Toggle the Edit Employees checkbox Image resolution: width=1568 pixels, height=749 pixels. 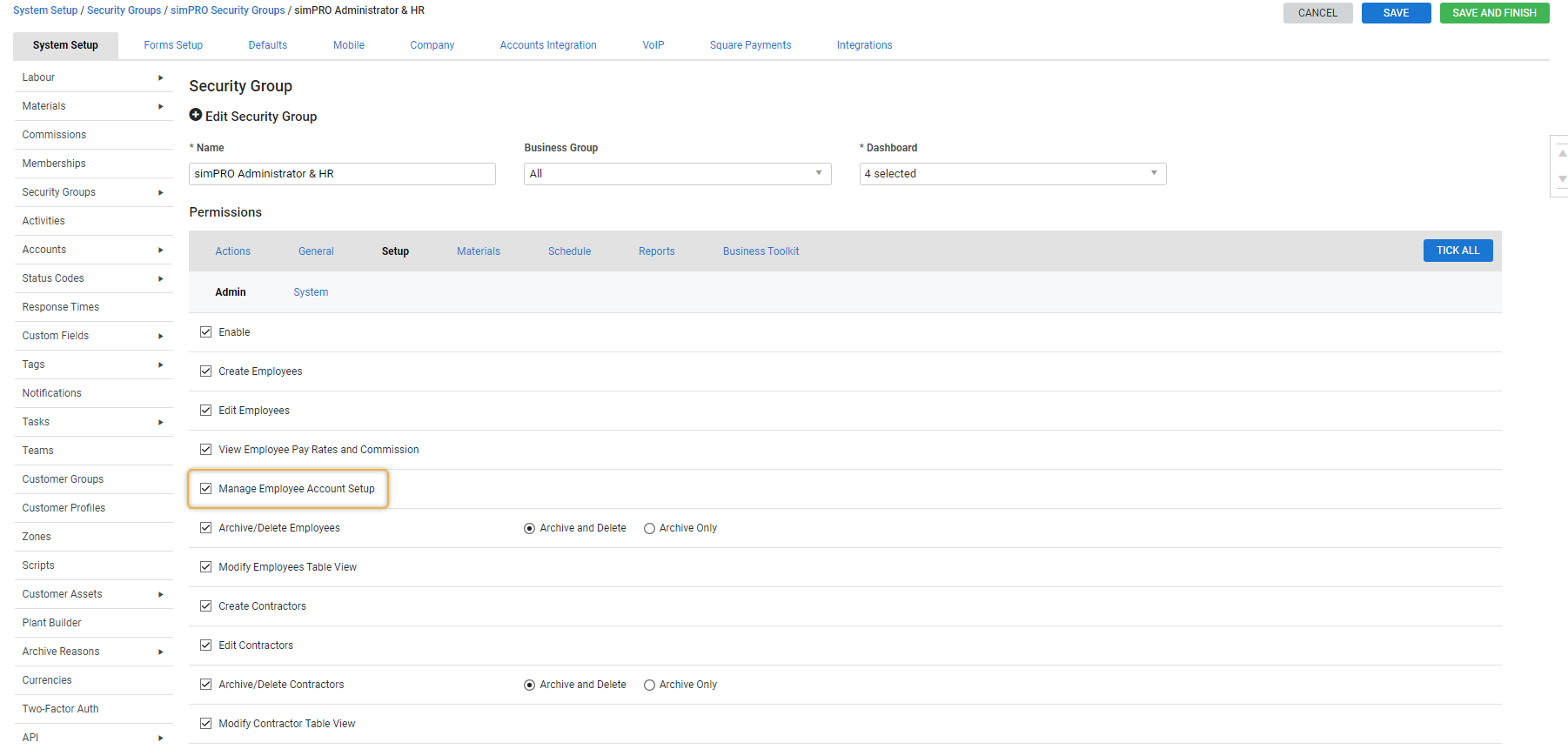206,411
